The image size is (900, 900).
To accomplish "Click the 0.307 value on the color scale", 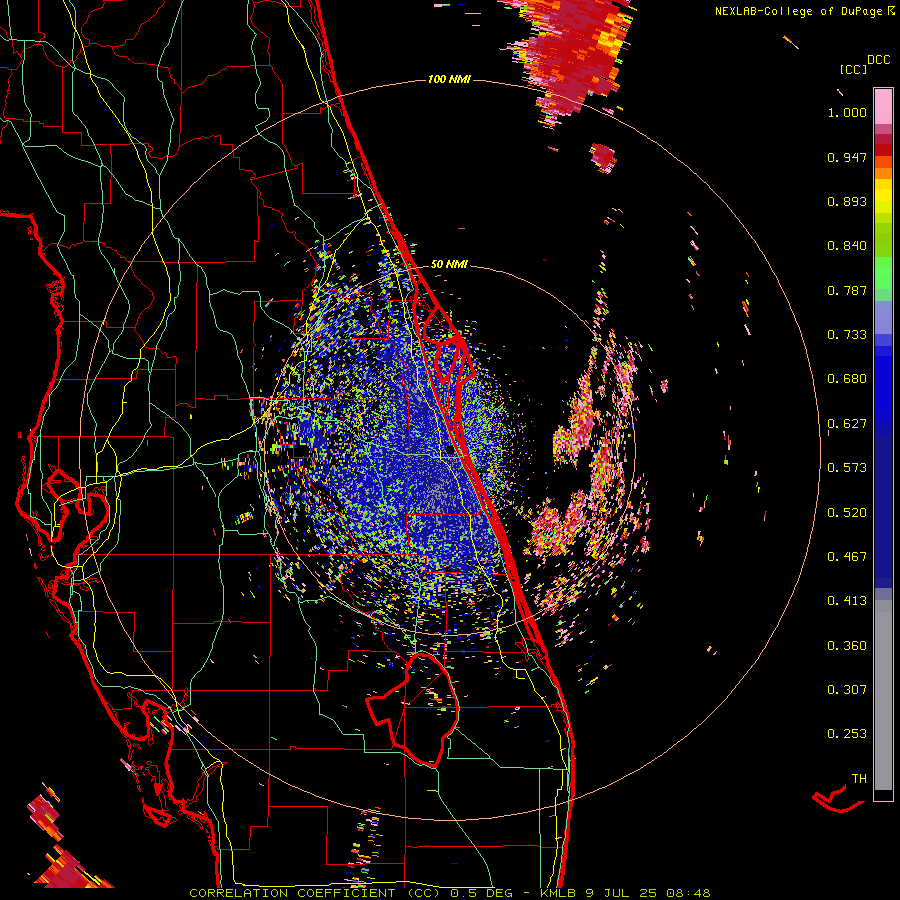I will [847, 690].
